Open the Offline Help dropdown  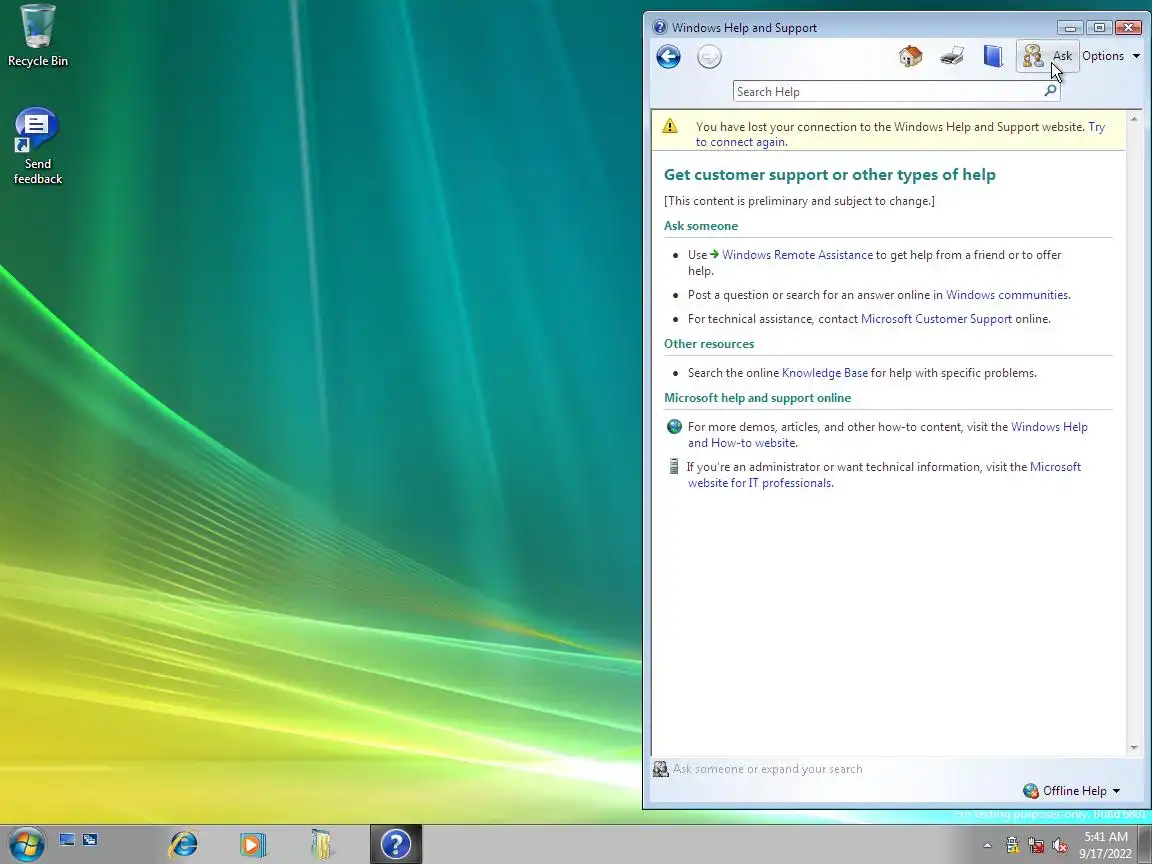pos(1071,791)
